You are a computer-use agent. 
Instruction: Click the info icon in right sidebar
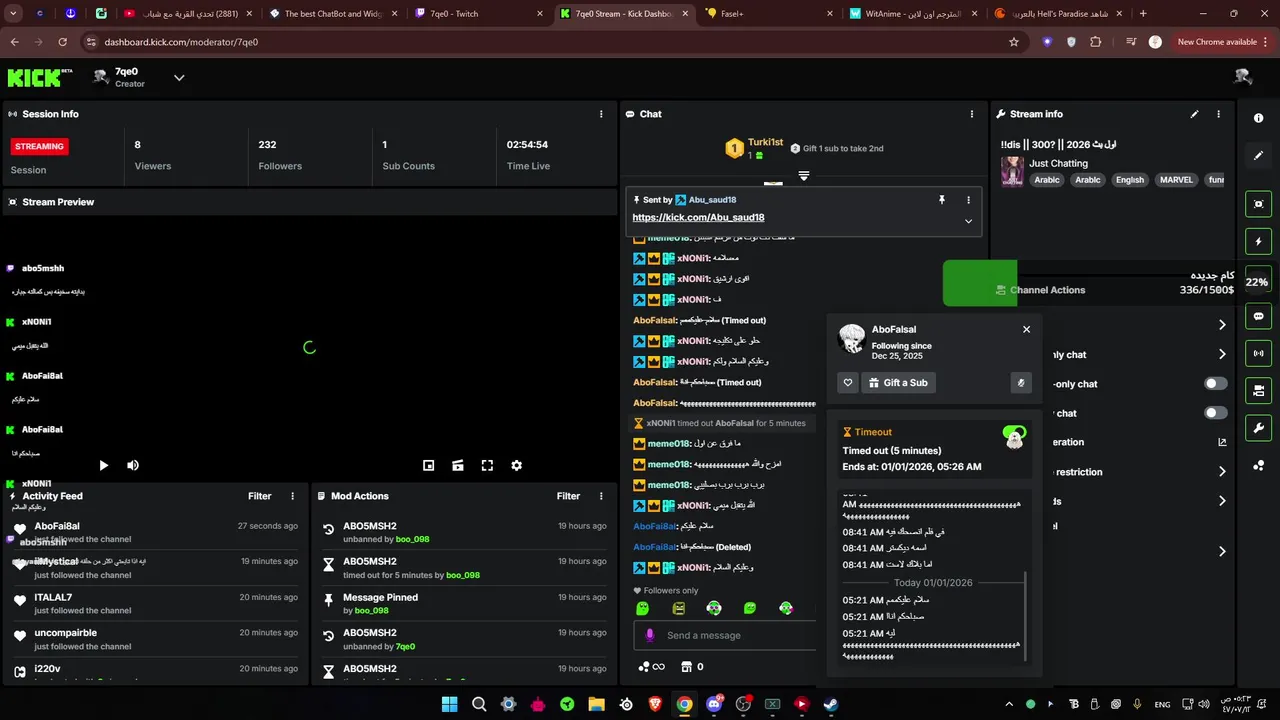[1258, 118]
